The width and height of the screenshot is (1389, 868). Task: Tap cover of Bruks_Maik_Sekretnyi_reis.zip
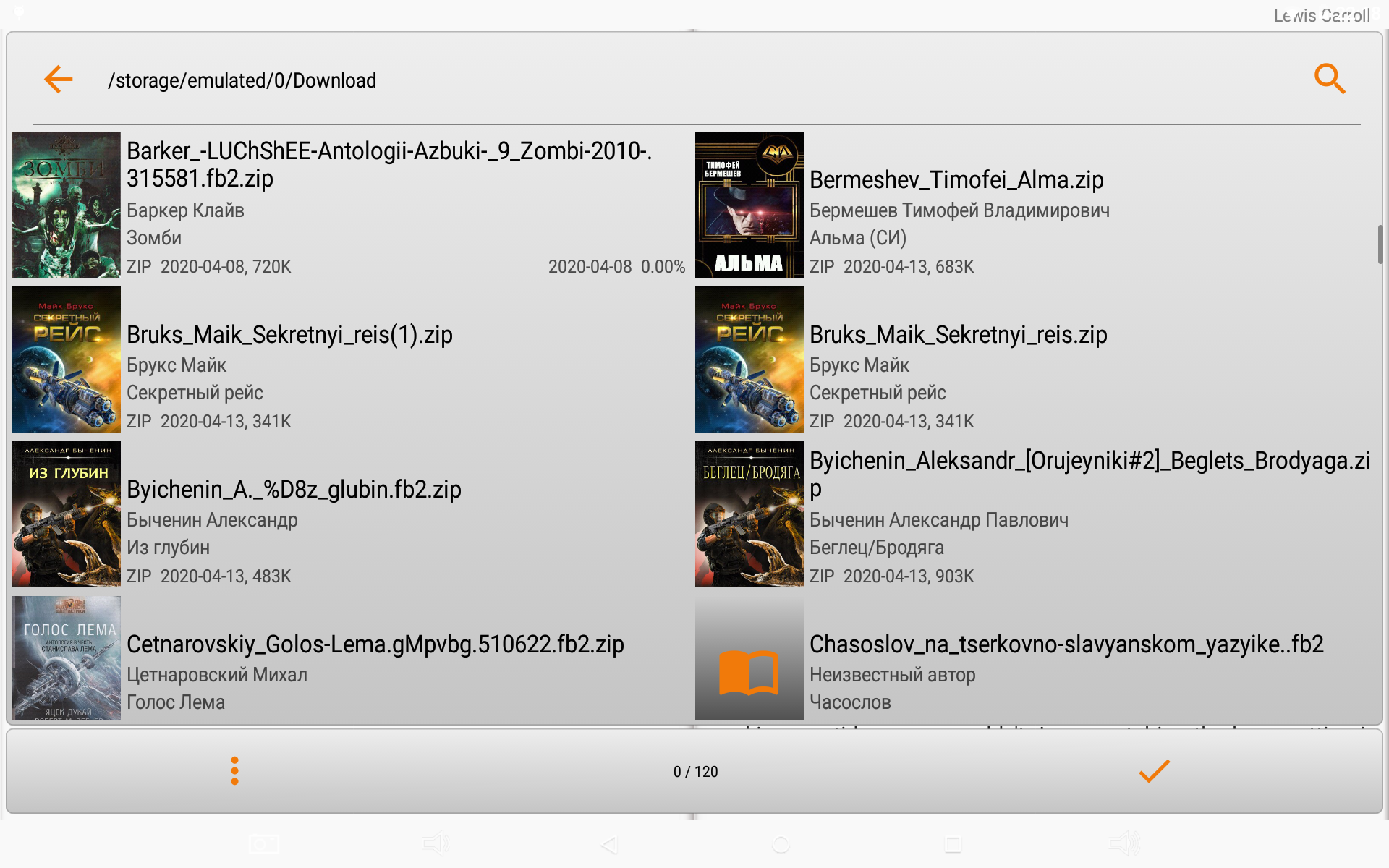(749, 359)
